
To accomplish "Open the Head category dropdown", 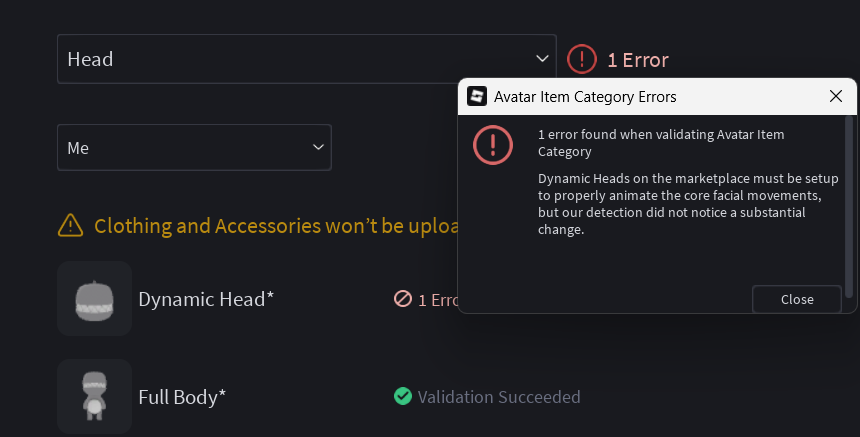I will (306, 59).
